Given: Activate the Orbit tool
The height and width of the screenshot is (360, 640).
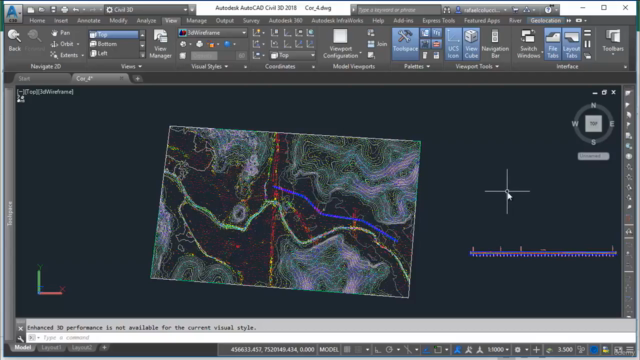Looking at the screenshot, I should click(63, 44).
